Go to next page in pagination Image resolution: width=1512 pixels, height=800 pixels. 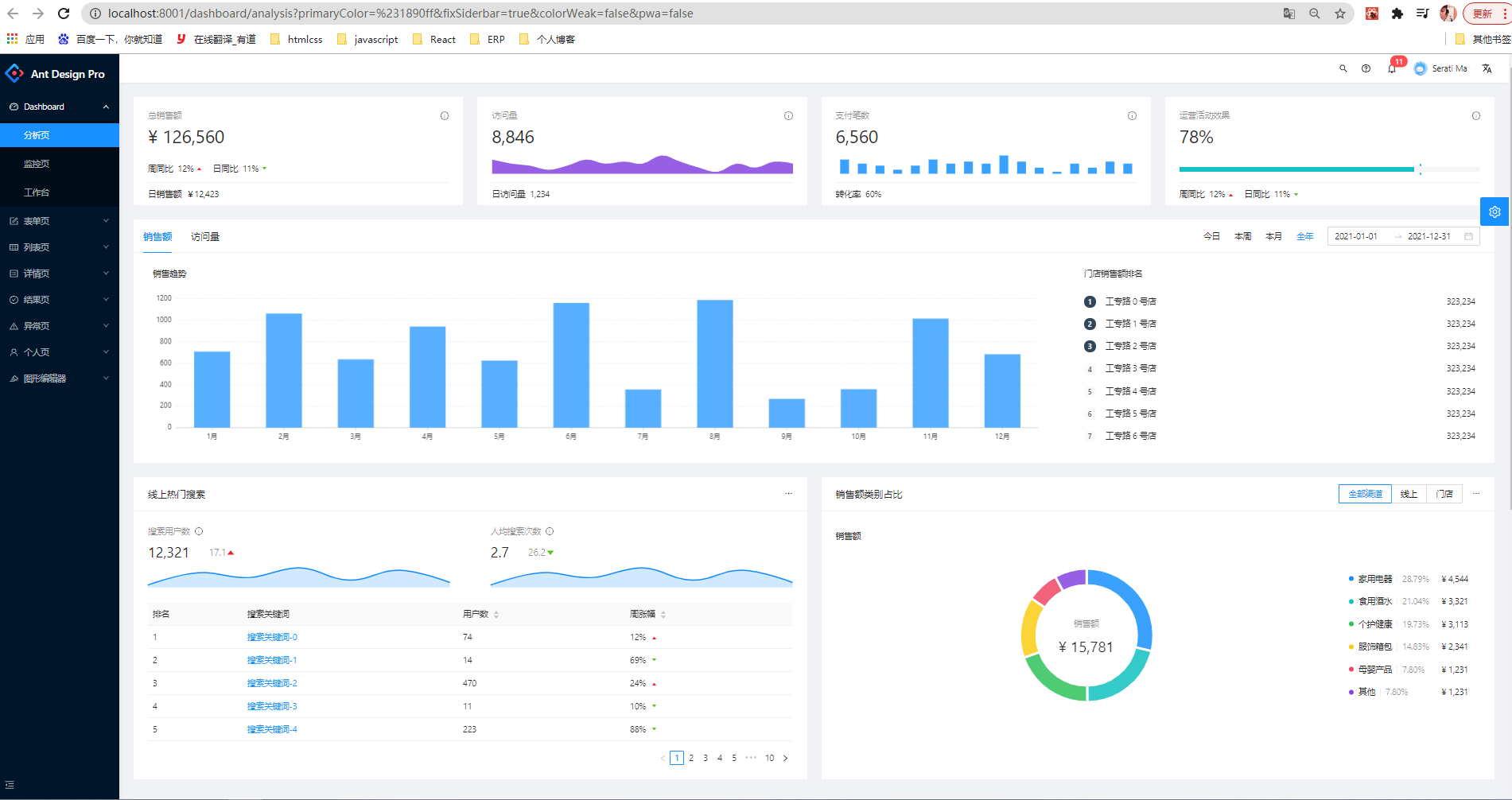click(x=785, y=758)
